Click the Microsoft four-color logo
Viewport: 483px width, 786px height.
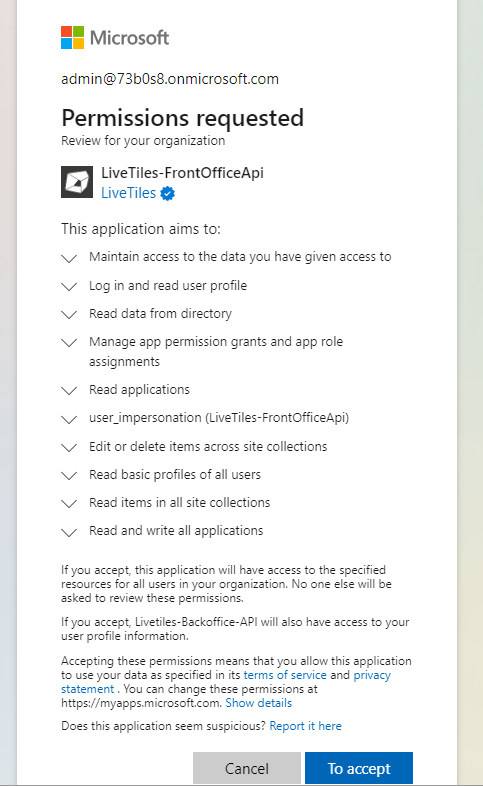tap(72, 38)
